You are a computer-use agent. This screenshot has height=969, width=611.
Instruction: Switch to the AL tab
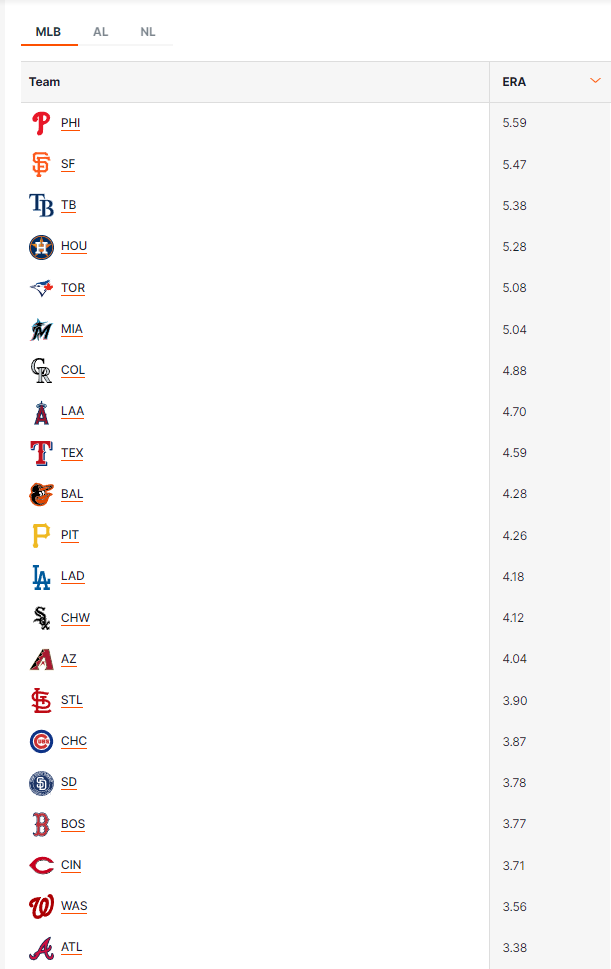click(x=100, y=32)
